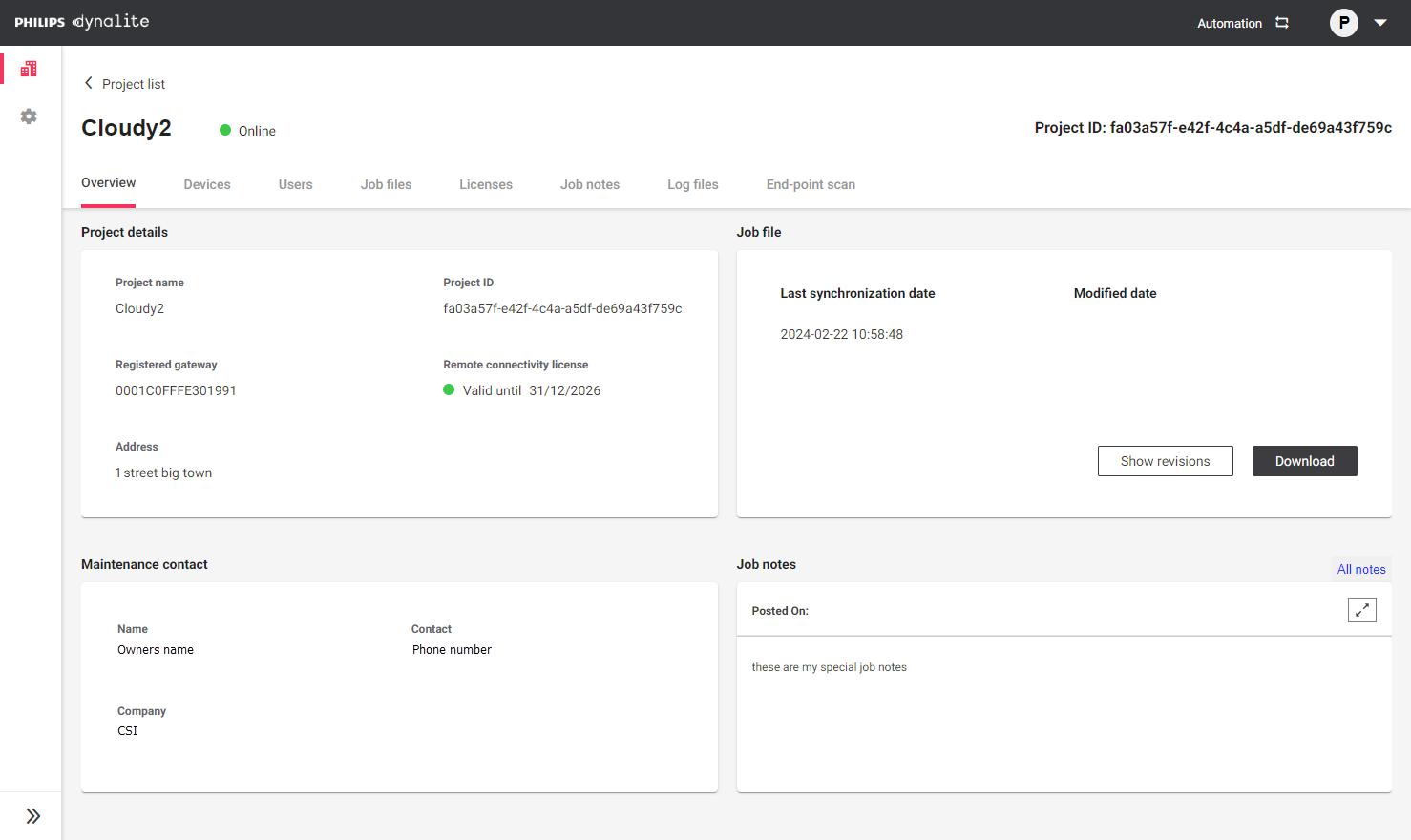Expand the collapsed left sidebar

[32, 815]
